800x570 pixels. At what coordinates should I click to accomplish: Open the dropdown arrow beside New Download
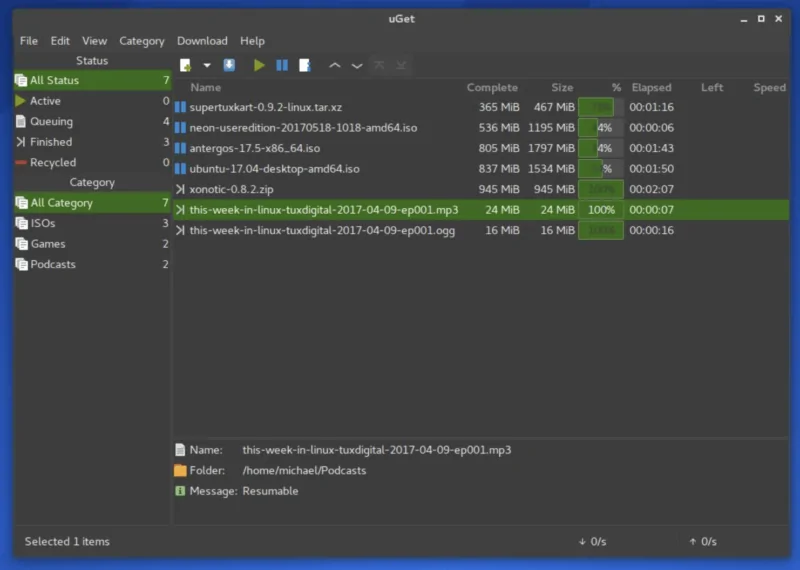(207, 65)
